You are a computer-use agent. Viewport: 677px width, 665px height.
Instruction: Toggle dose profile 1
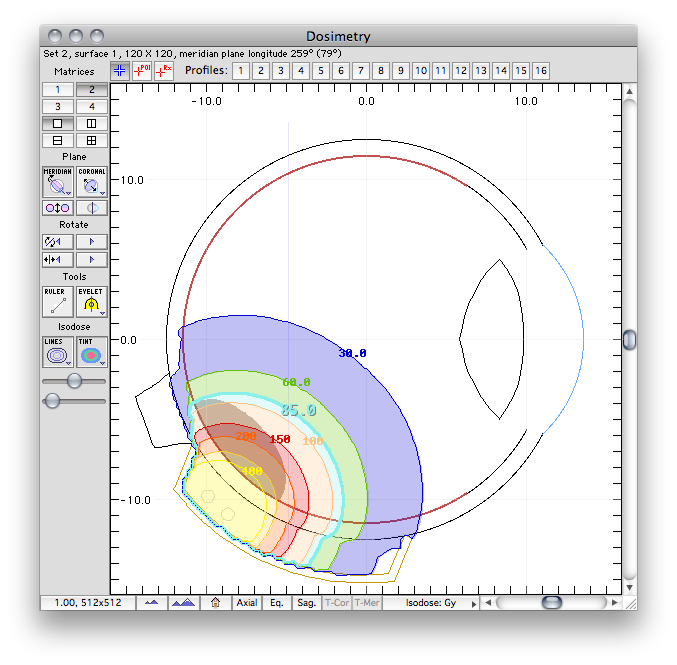[x=241, y=71]
